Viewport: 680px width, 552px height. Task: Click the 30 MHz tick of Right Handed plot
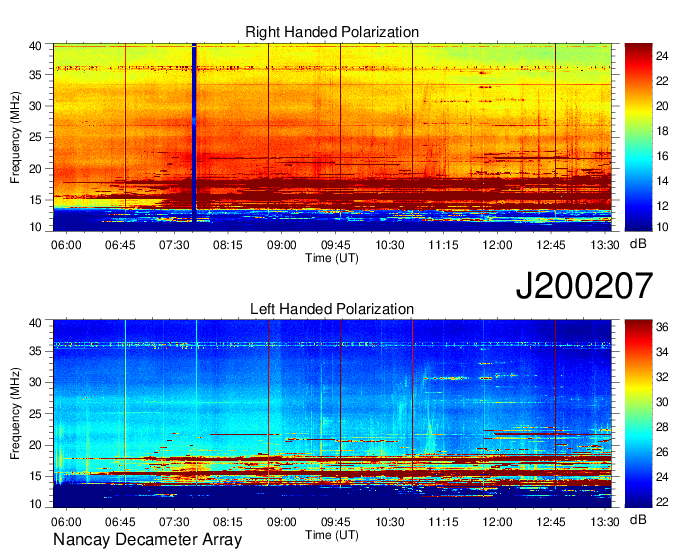pos(35,106)
